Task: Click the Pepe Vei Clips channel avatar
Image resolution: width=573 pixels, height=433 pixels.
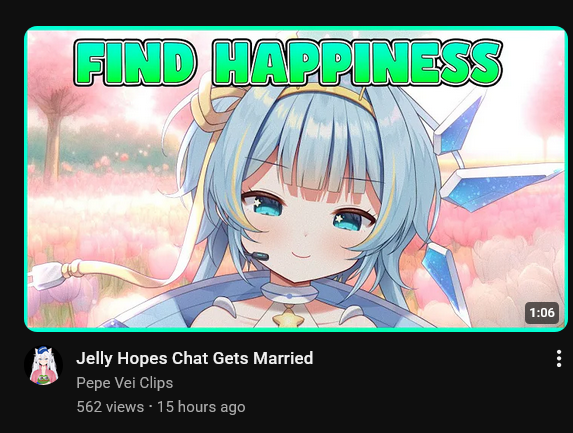Action: tap(43, 365)
